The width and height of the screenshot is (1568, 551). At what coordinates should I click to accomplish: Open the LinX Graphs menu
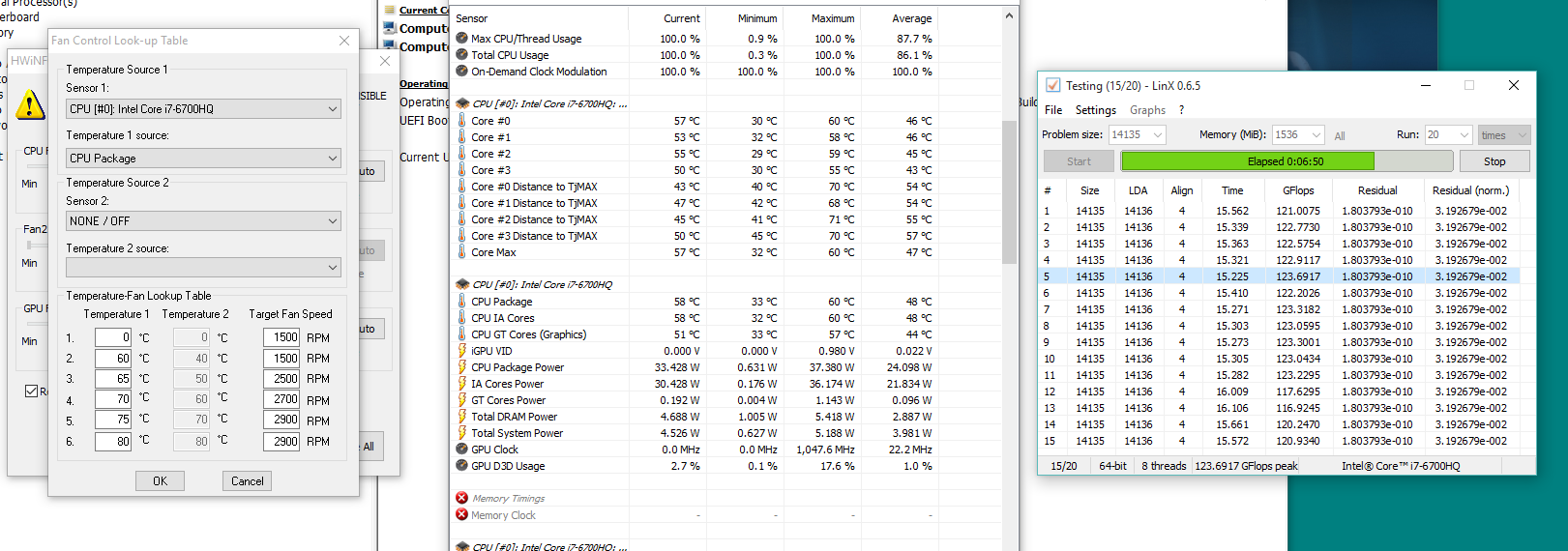pyautogui.click(x=1147, y=110)
